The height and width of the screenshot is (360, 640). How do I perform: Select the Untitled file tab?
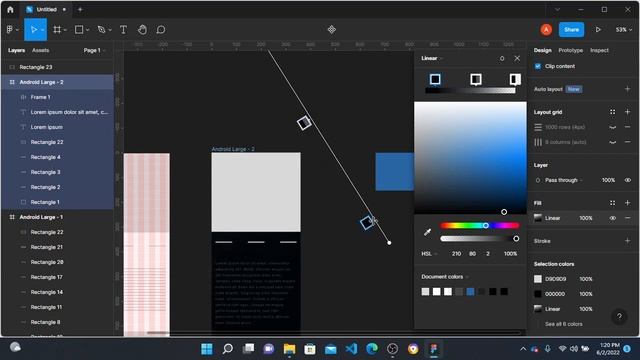[46, 9]
